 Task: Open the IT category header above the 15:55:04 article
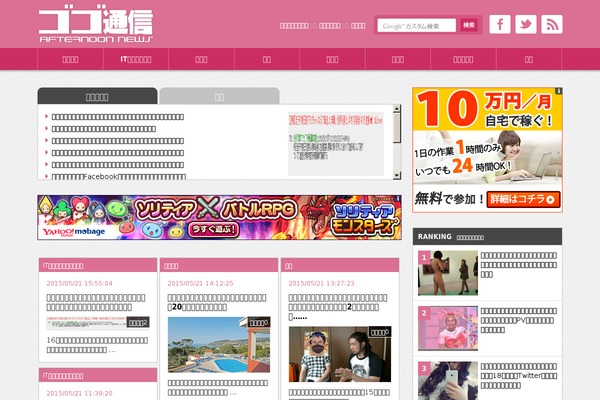(x=98, y=265)
